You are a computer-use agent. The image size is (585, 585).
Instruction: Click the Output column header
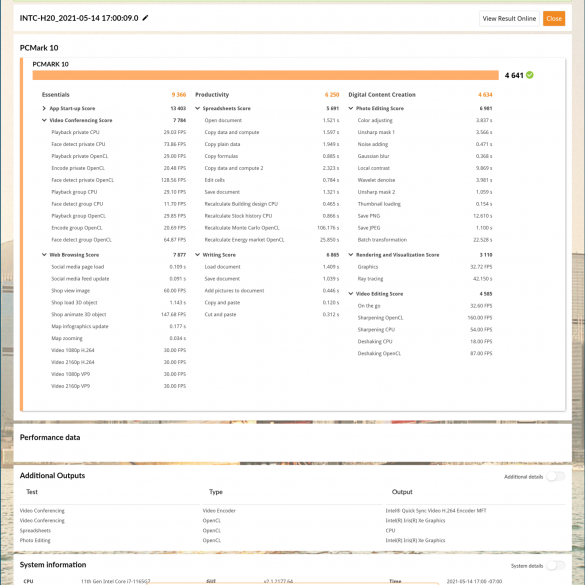point(402,492)
